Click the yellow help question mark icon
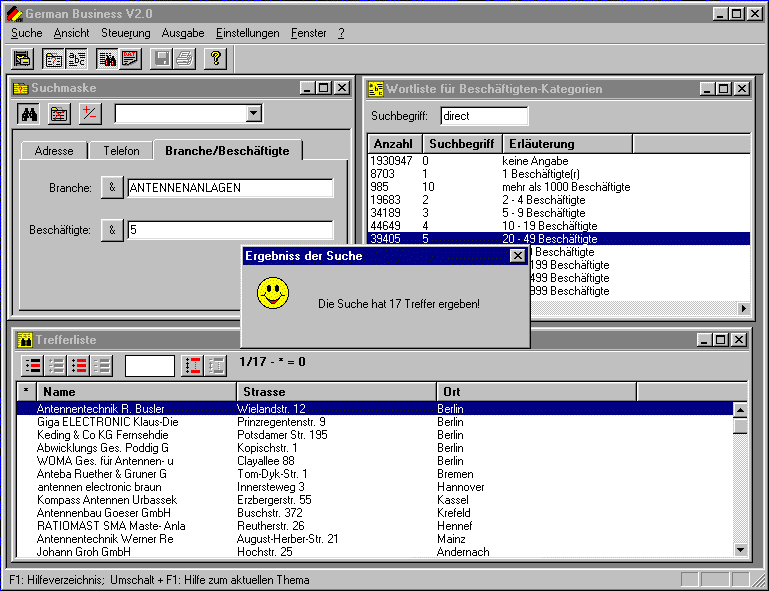The height and width of the screenshot is (591, 769). [215, 59]
